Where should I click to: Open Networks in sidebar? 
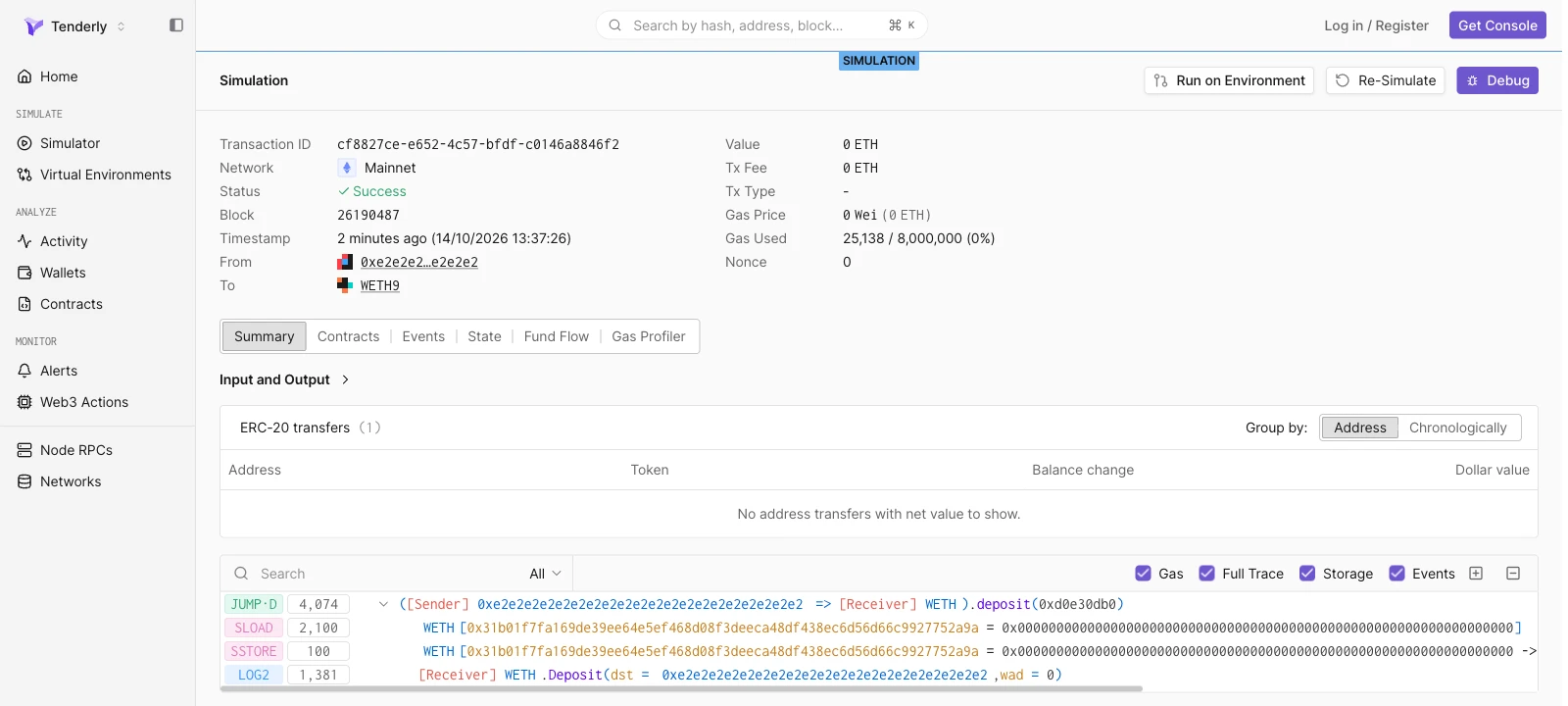tap(71, 481)
